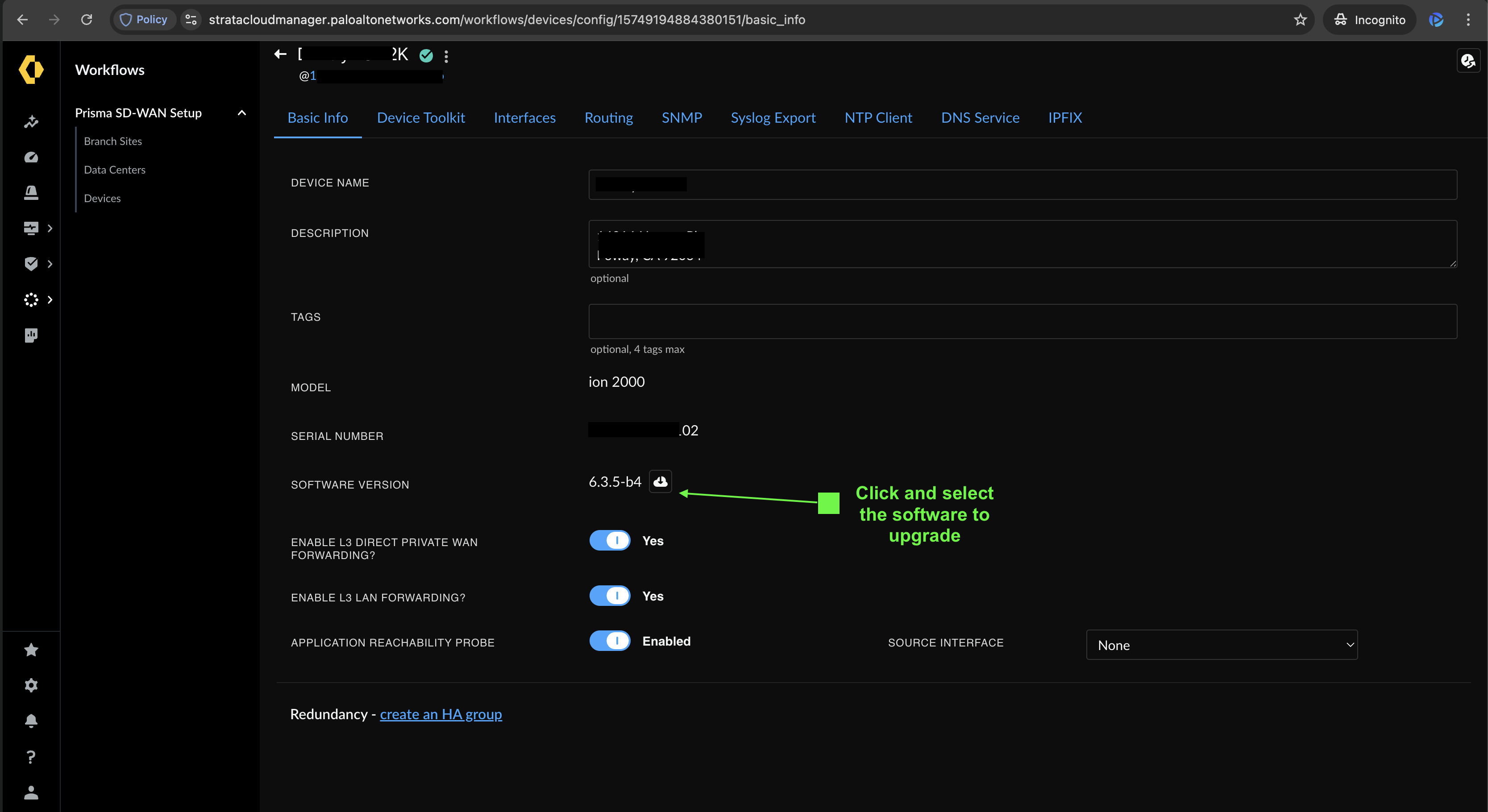Viewport: 1488px width, 812px height.
Task: Click the Strata Cloud Manager logo
Action: [x=31, y=69]
